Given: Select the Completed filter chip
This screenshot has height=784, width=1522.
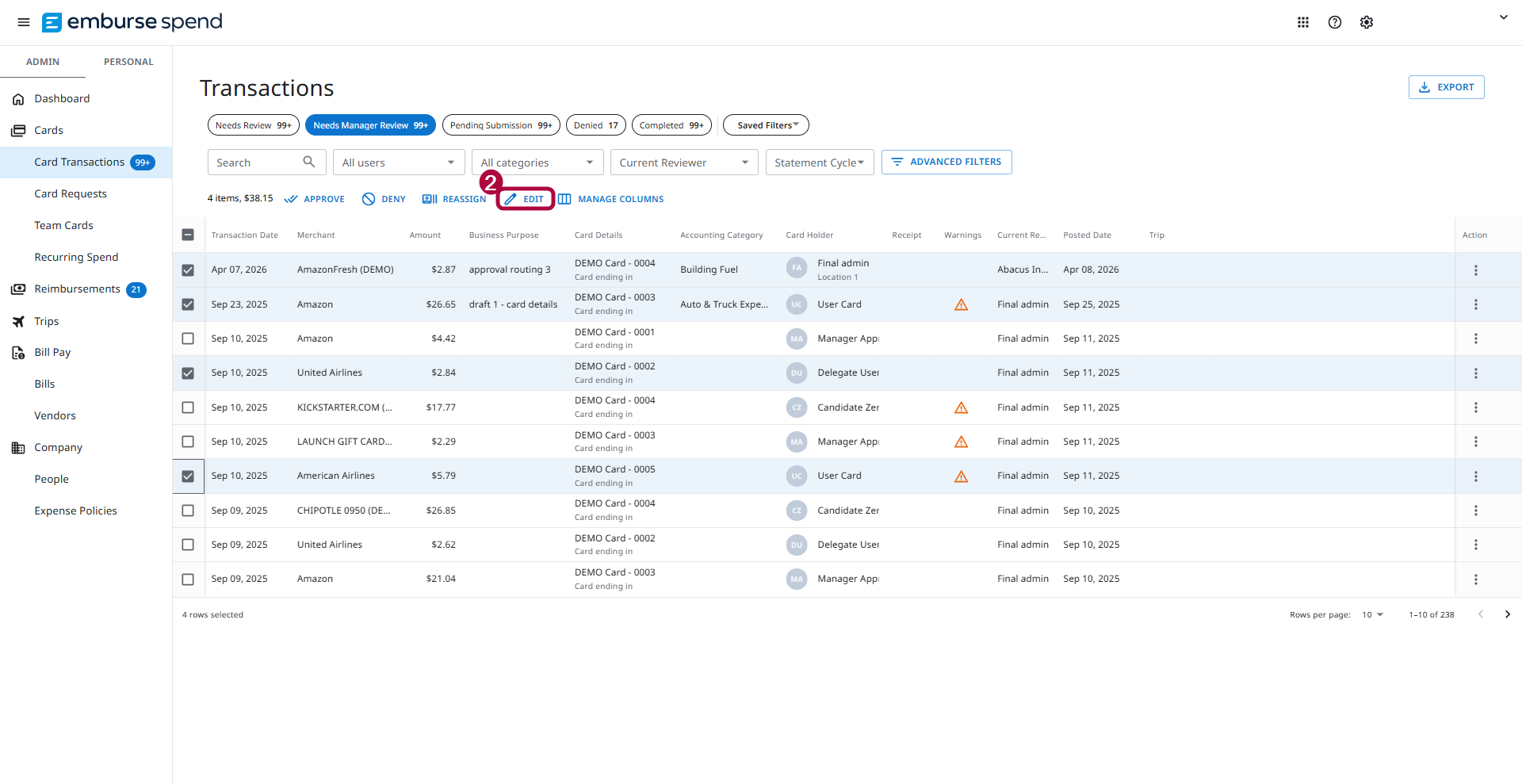Looking at the screenshot, I should pyautogui.click(x=671, y=125).
